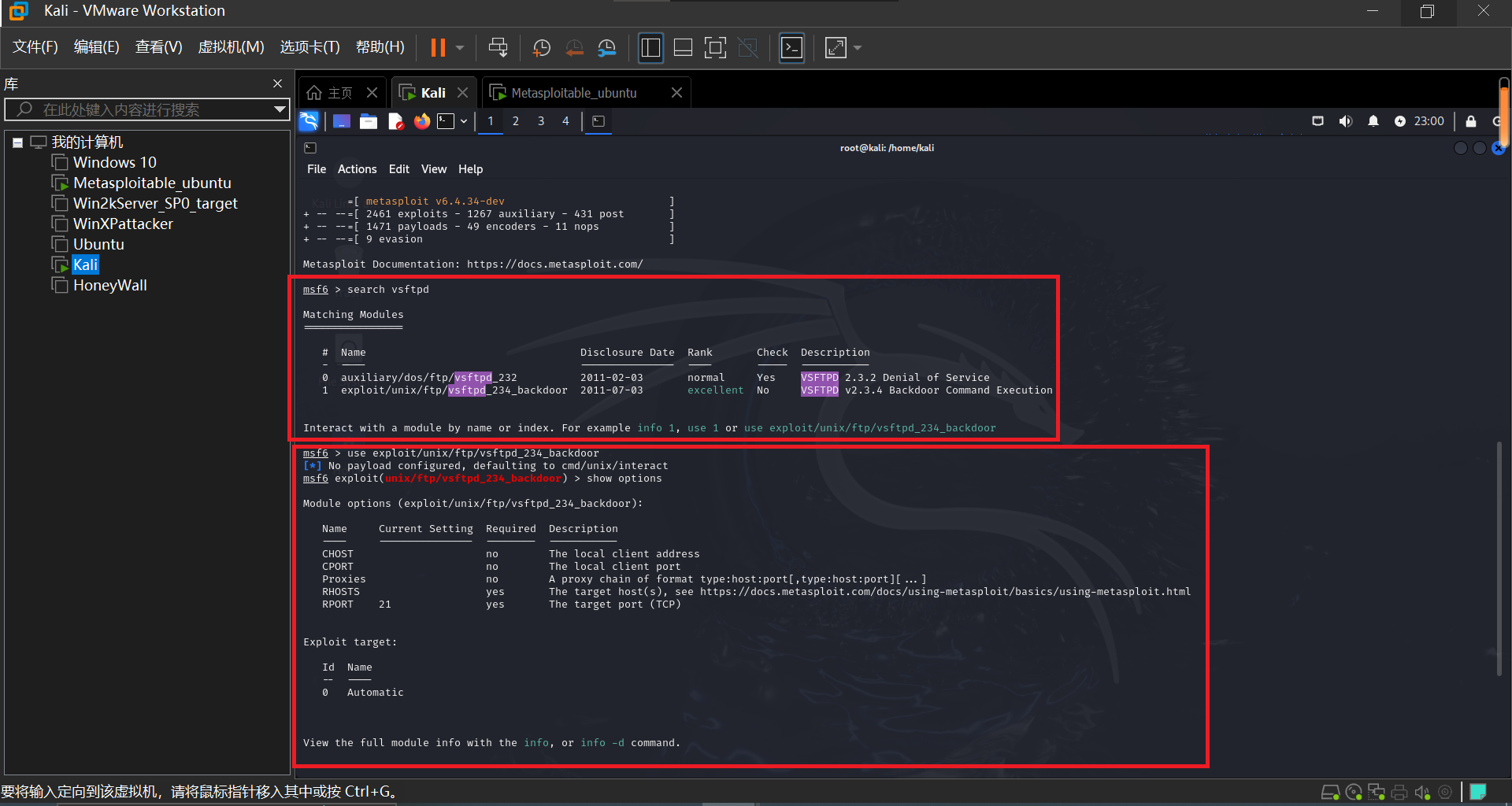Focus the library search field
Screen dimensions: 1512x806
146,109
